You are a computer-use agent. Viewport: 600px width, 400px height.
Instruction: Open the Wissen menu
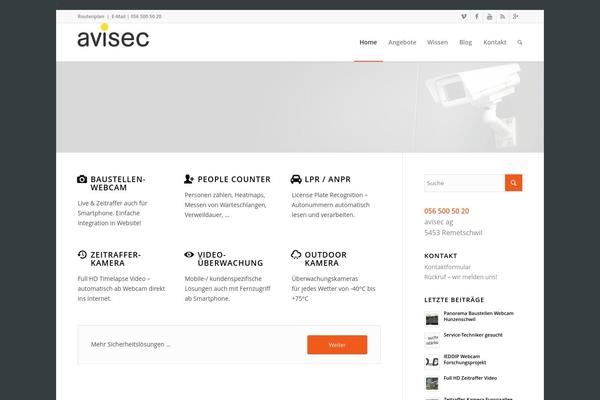[x=437, y=42]
